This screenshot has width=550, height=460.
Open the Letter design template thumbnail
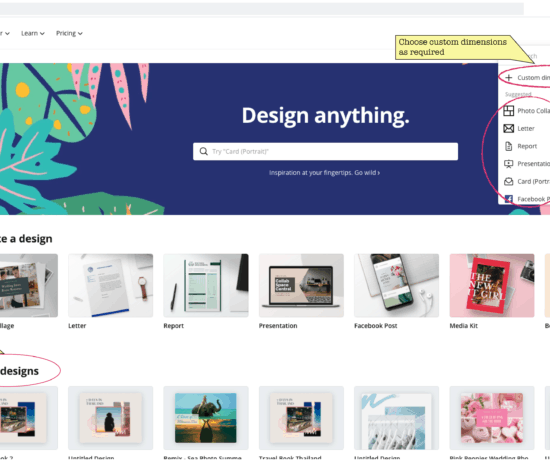tap(110, 286)
